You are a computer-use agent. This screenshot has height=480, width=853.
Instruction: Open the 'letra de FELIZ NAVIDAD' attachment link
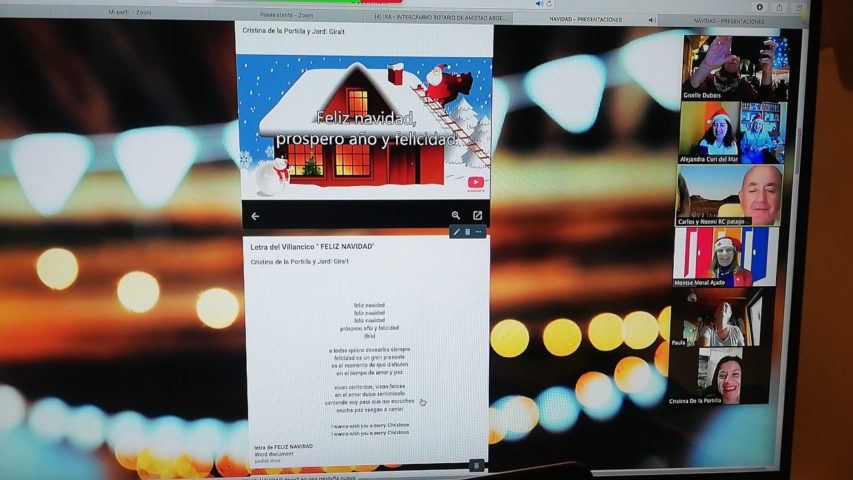coord(283,446)
